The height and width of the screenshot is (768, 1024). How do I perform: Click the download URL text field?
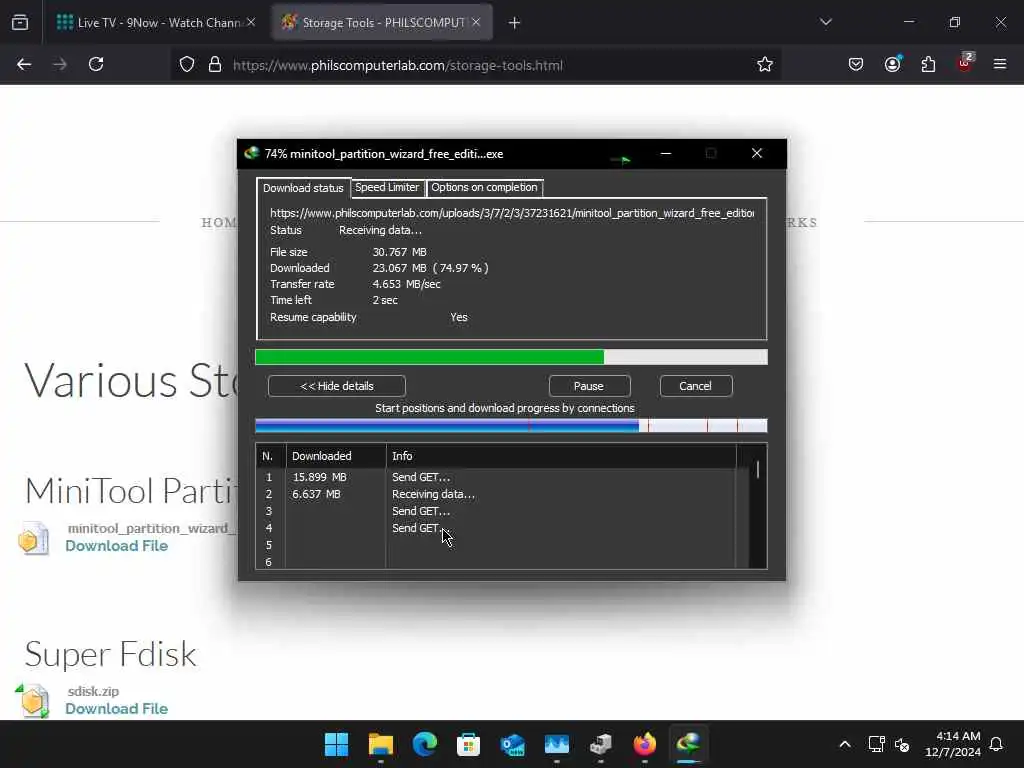512,213
